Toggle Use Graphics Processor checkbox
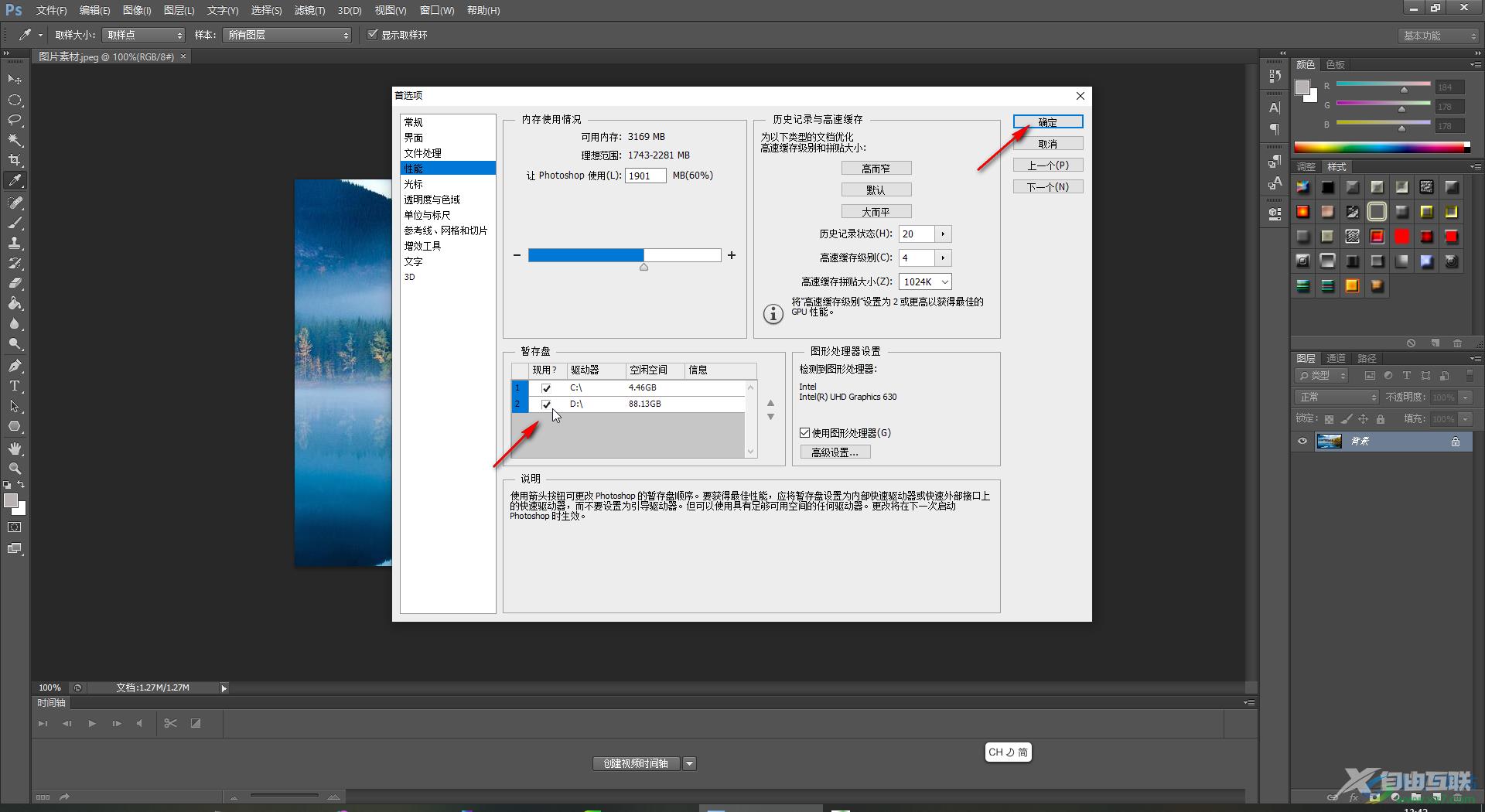Screen dimensions: 1485x812 click(x=804, y=433)
